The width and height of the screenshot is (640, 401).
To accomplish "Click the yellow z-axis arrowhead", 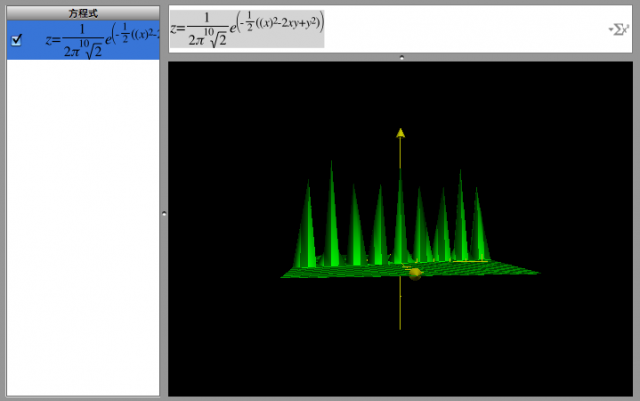I will pos(400,133).
